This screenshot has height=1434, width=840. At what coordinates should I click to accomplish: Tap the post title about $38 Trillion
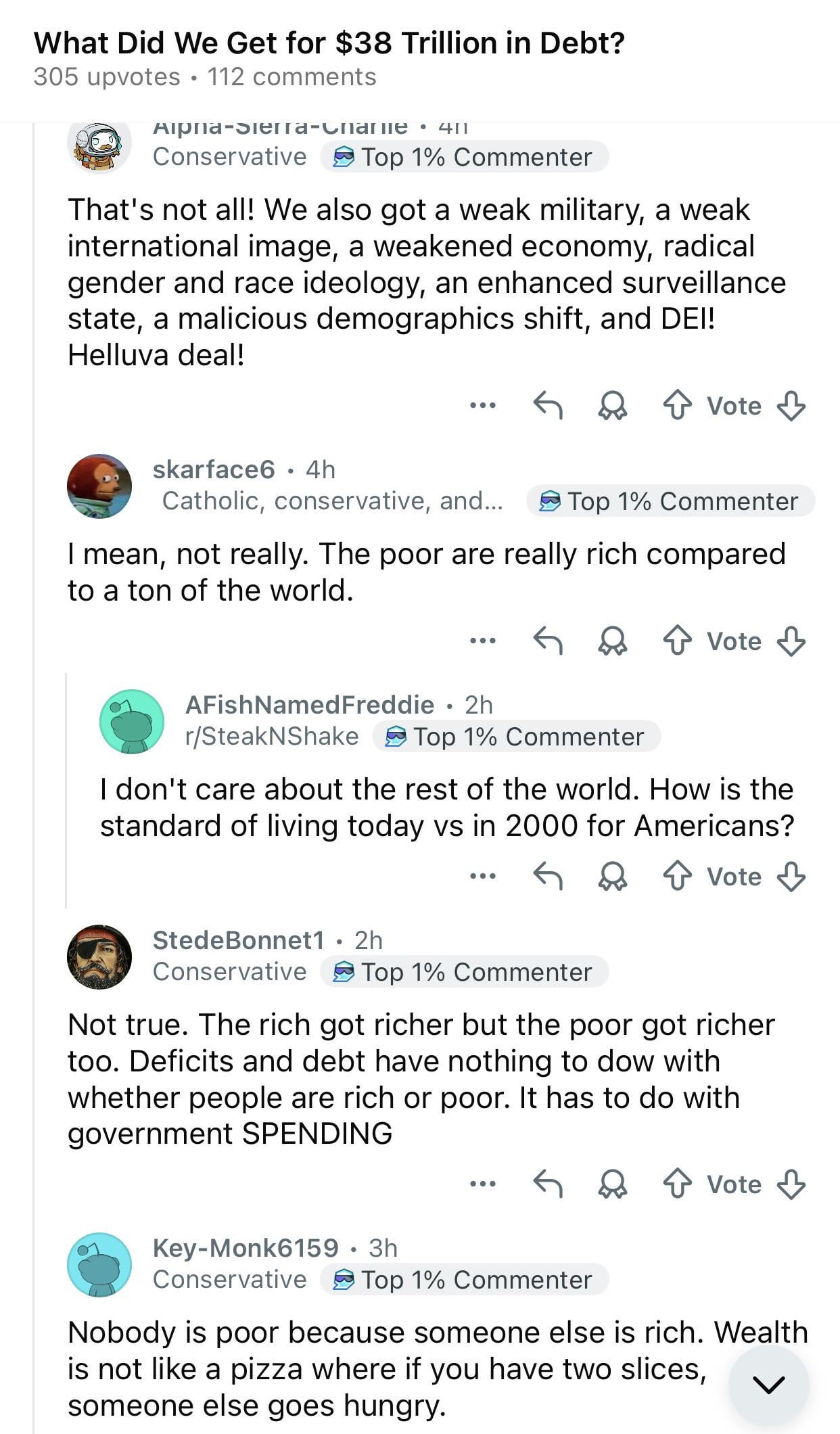tap(329, 43)
